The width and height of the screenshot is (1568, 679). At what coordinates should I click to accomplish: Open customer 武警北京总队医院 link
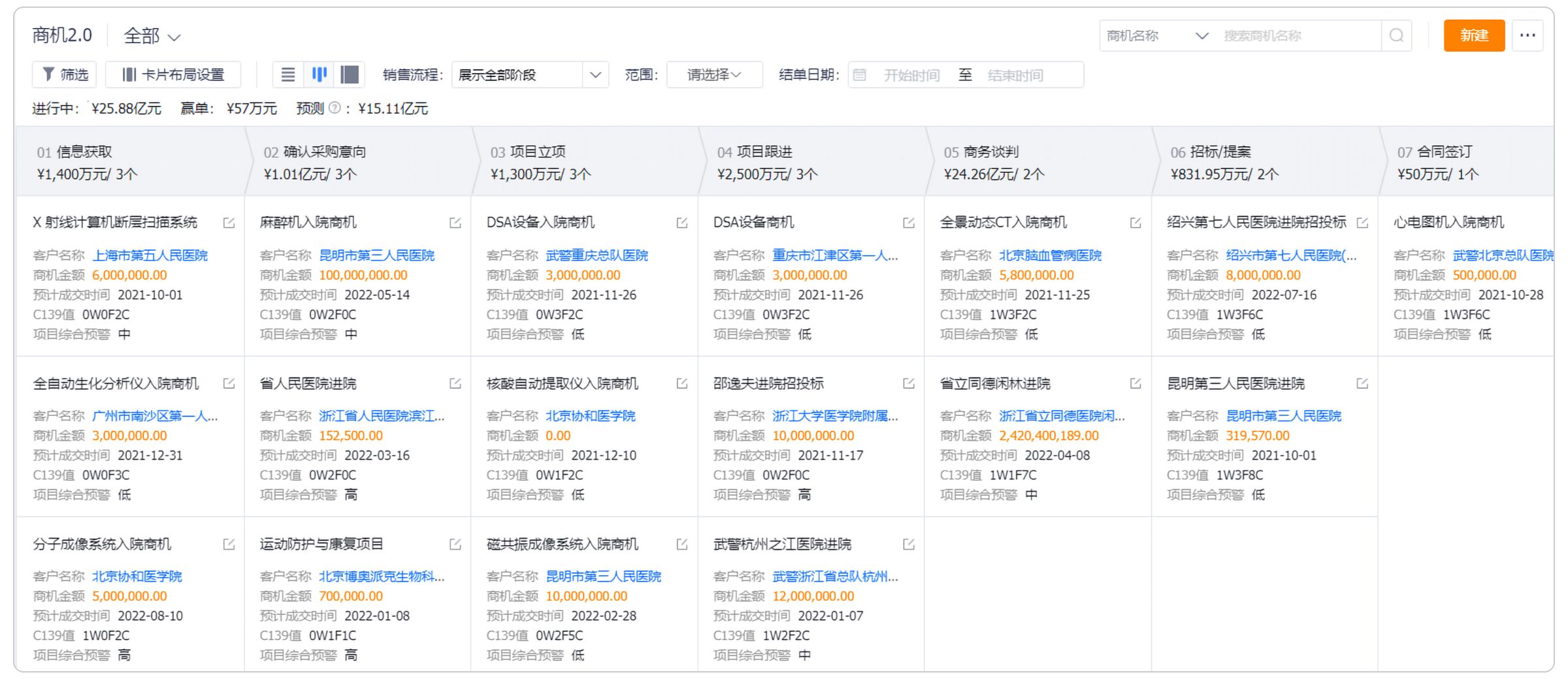1503,255
